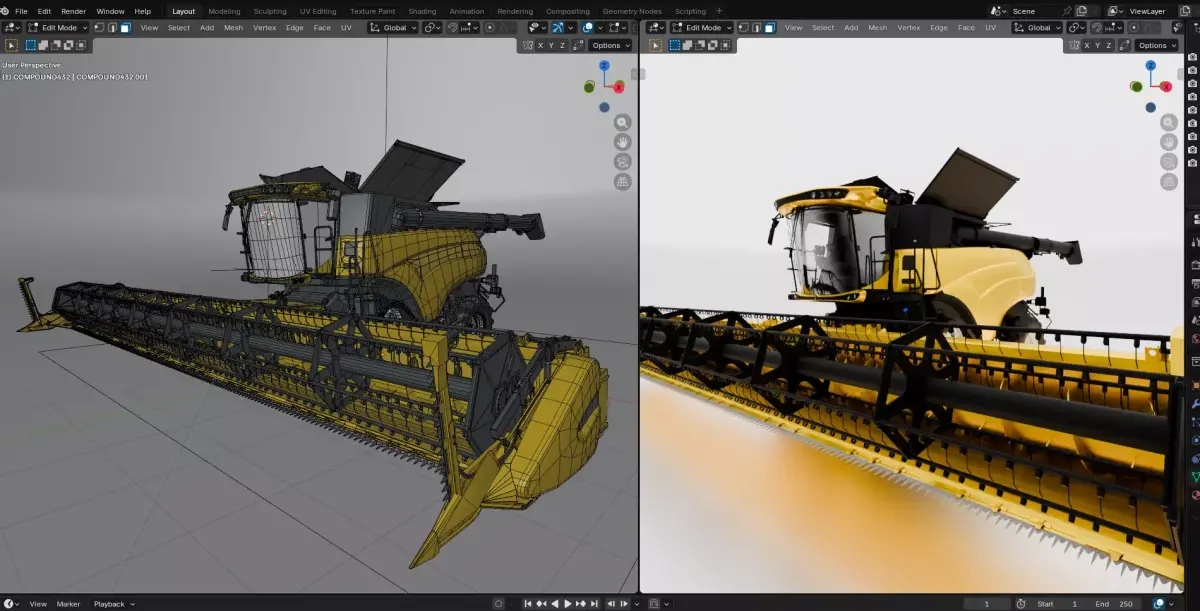Click the zoom magnifier gizmo in left viewport
Screen dimensions: 1200x611
click(623, 122)
